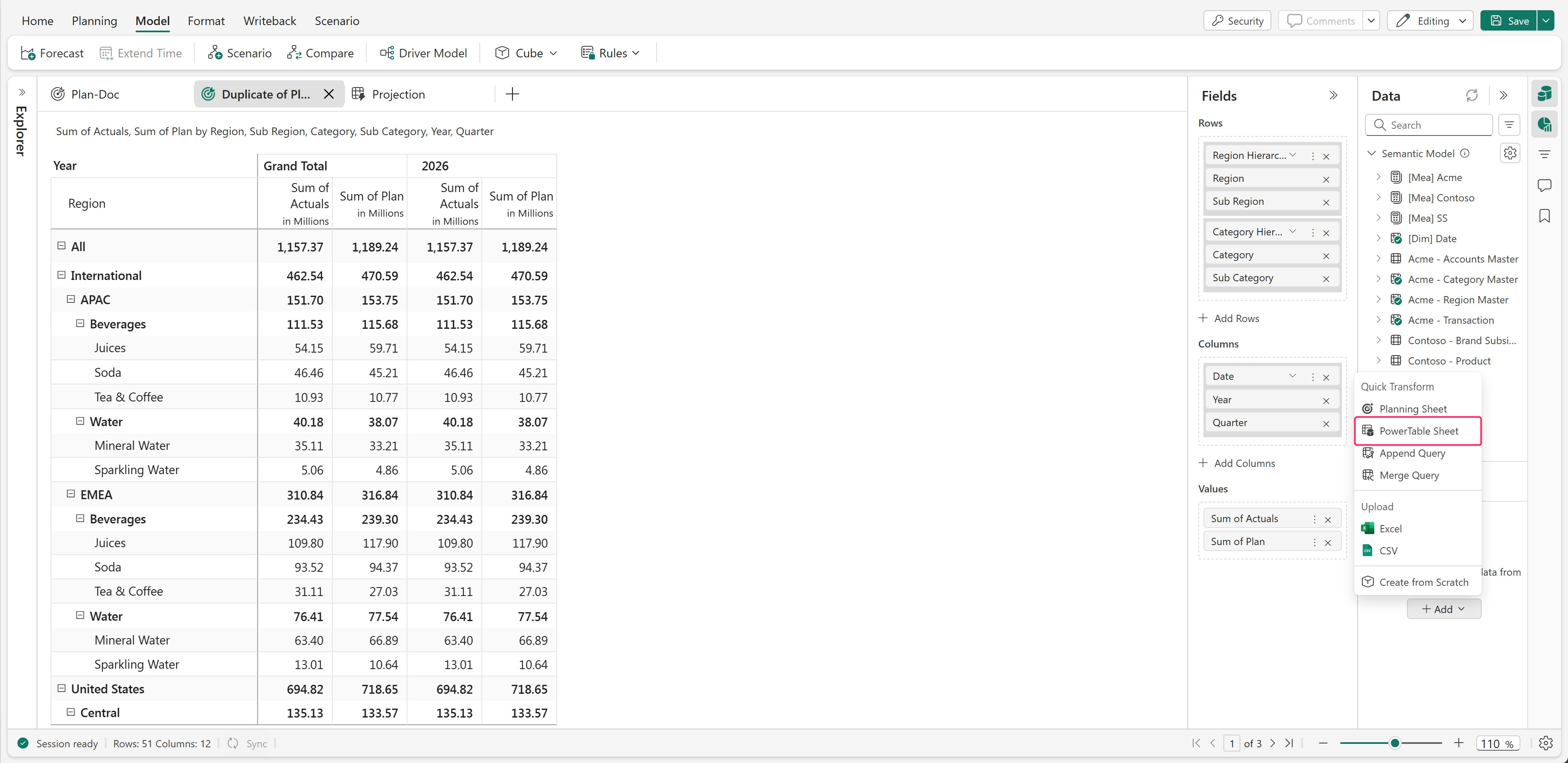The image size is (1568, 763).
Task: Open the Editing mode dropdown
Action: (x=1463, y=21)
